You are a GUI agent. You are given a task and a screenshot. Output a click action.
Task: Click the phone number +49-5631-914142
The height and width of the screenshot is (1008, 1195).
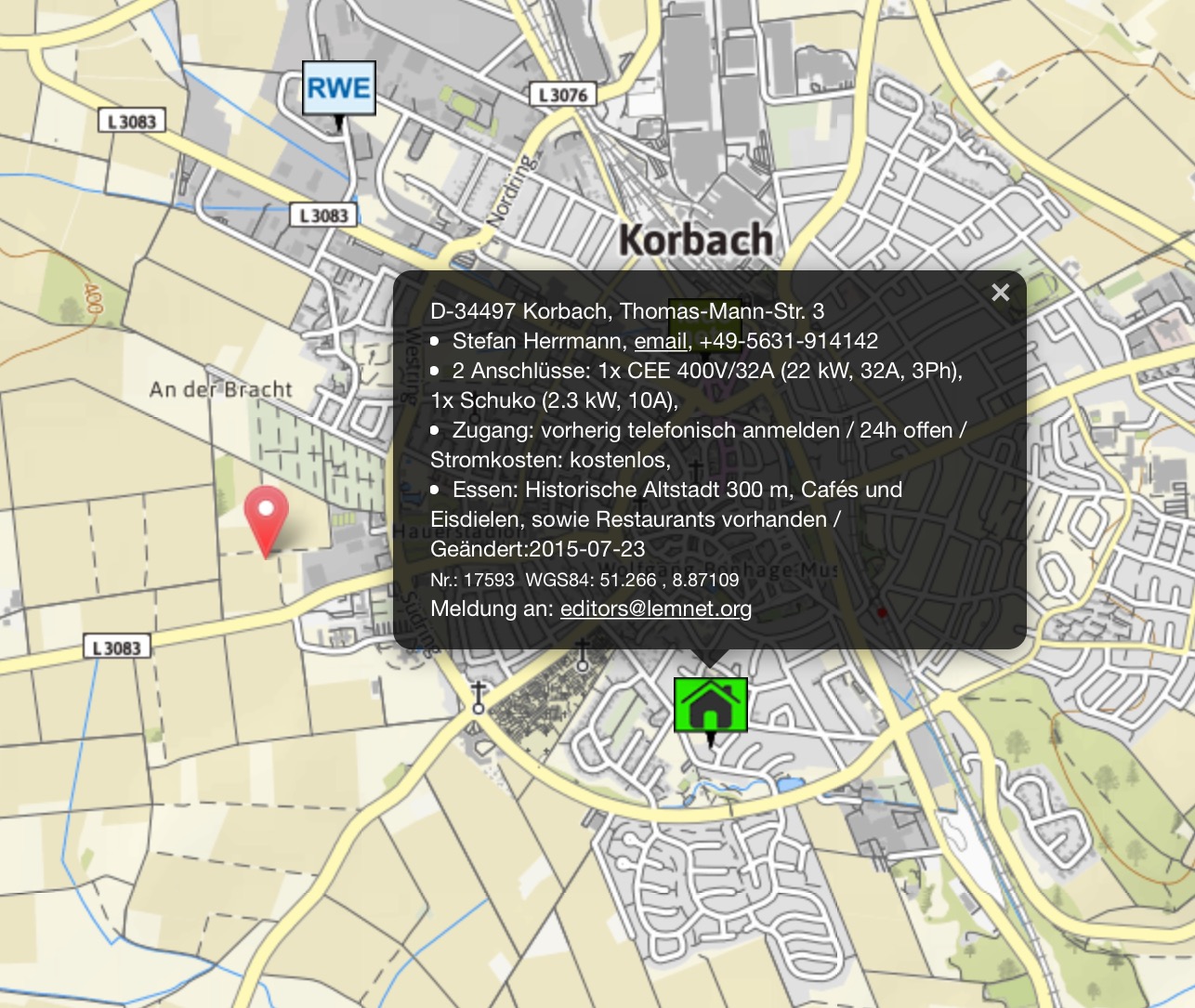coord(788,341)
